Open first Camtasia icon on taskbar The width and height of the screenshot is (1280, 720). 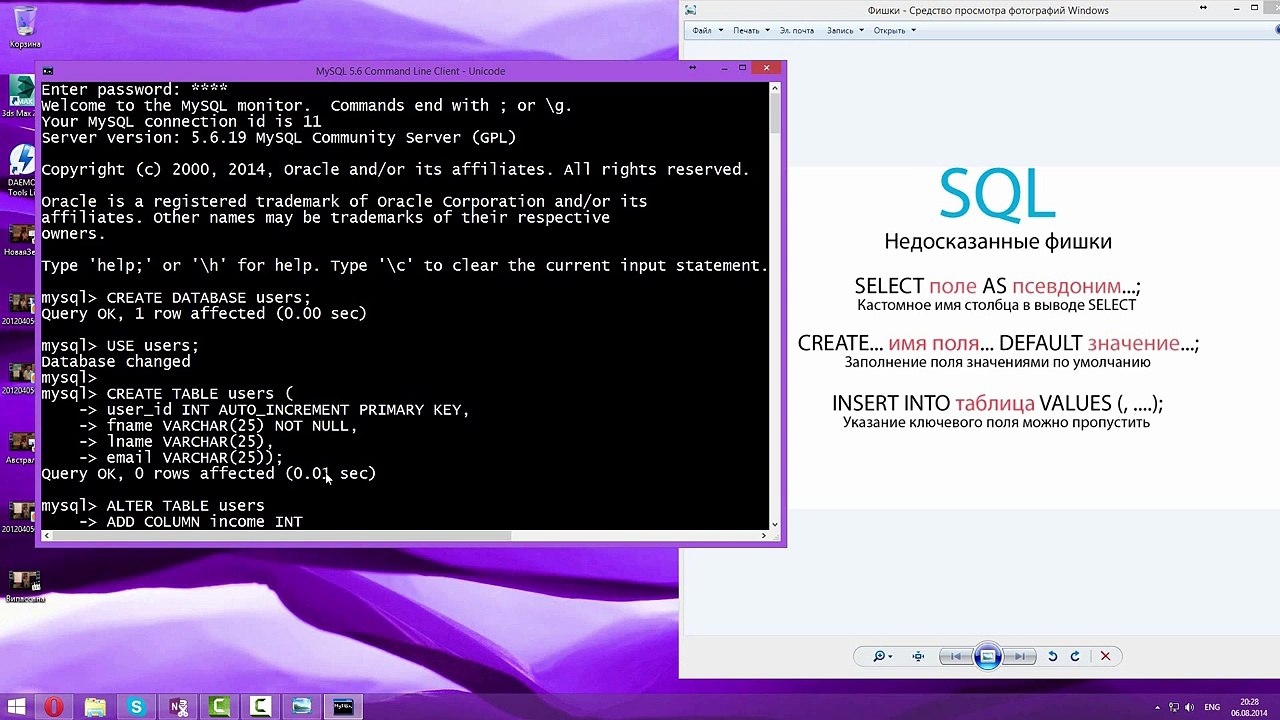pyautogui.click(x=219, y=707)
